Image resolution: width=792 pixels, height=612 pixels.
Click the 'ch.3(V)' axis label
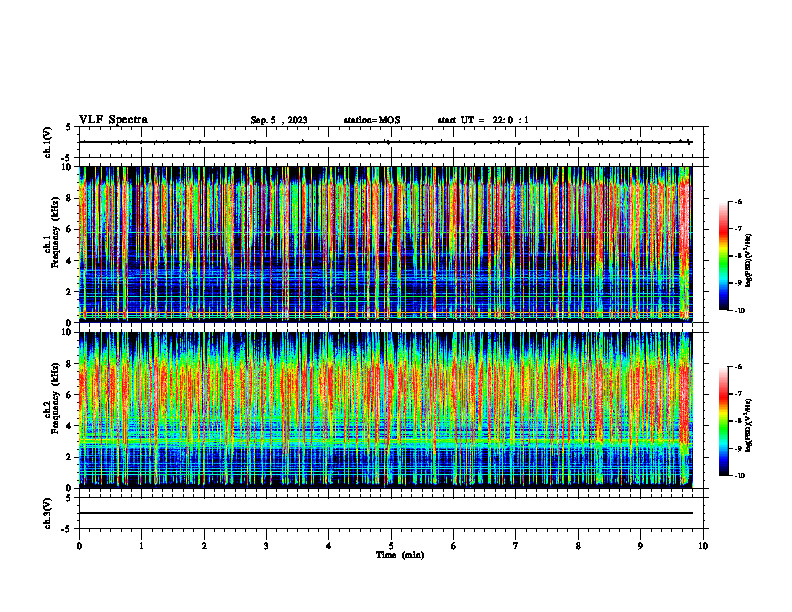click(48, 513)
